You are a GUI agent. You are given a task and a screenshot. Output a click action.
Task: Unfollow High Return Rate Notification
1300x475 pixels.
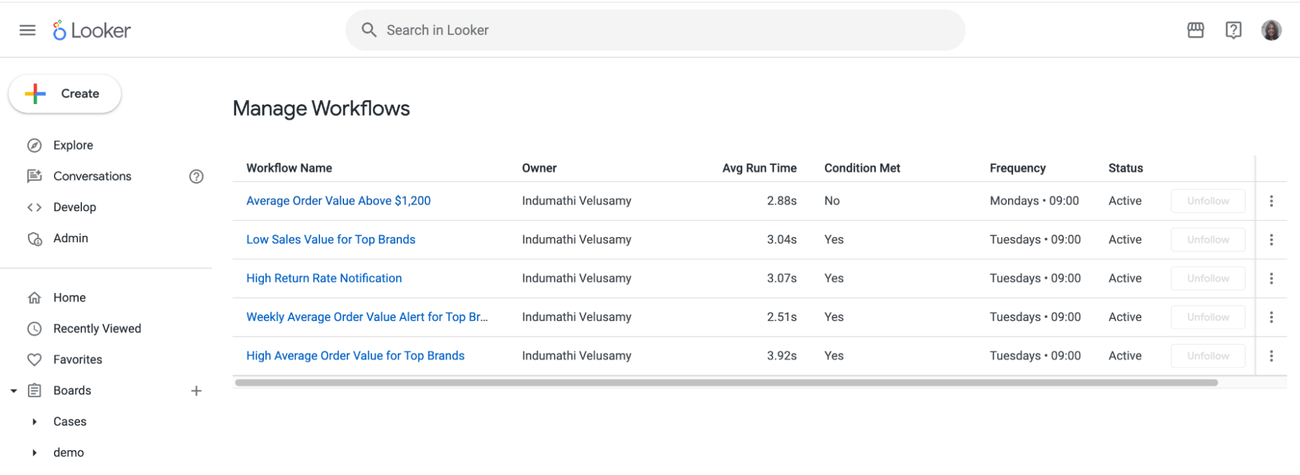pyautogui.click(x=1208, y=278)
